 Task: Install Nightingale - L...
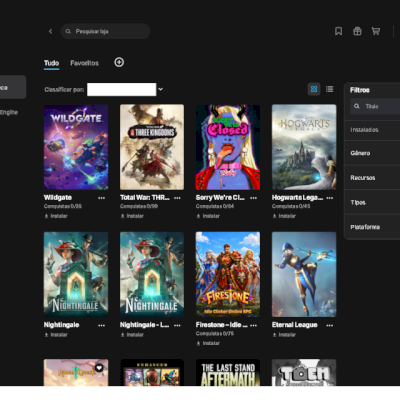pos(132,335)
